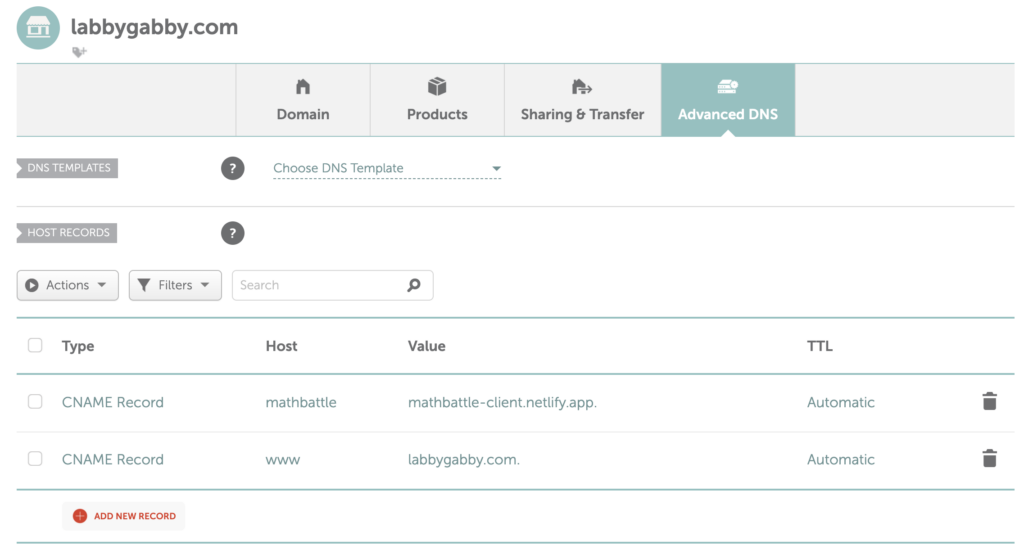The height and width of the screenshot is (549, 1024).
Task: Toggle the select-all checkbox in the table header
Action: (x=35, y=345)
